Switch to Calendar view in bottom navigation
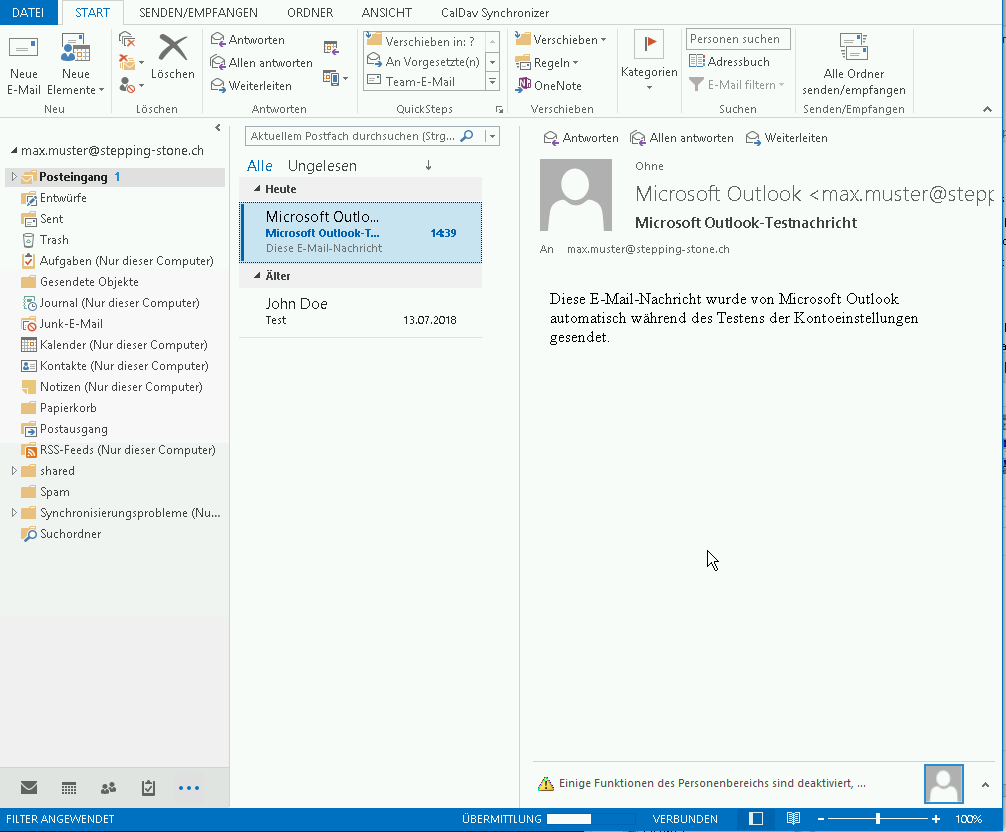 [69, 788]
